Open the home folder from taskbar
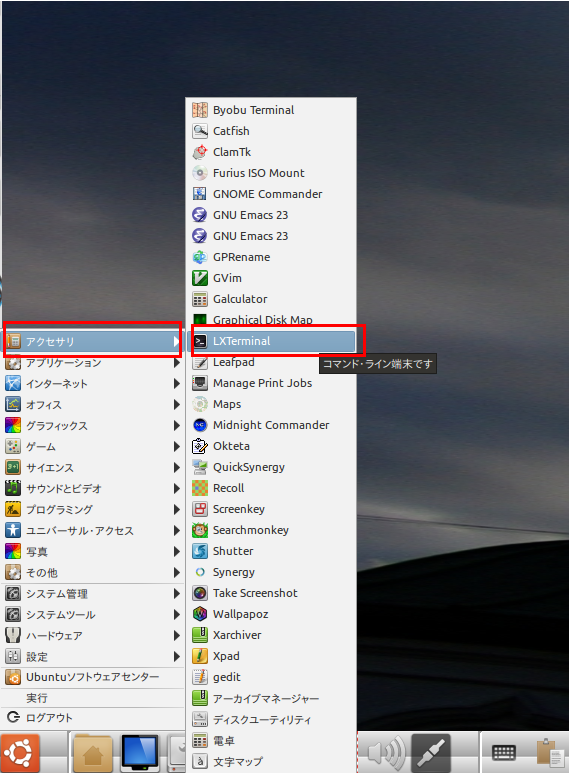569x773 pixels. (93, 753)
